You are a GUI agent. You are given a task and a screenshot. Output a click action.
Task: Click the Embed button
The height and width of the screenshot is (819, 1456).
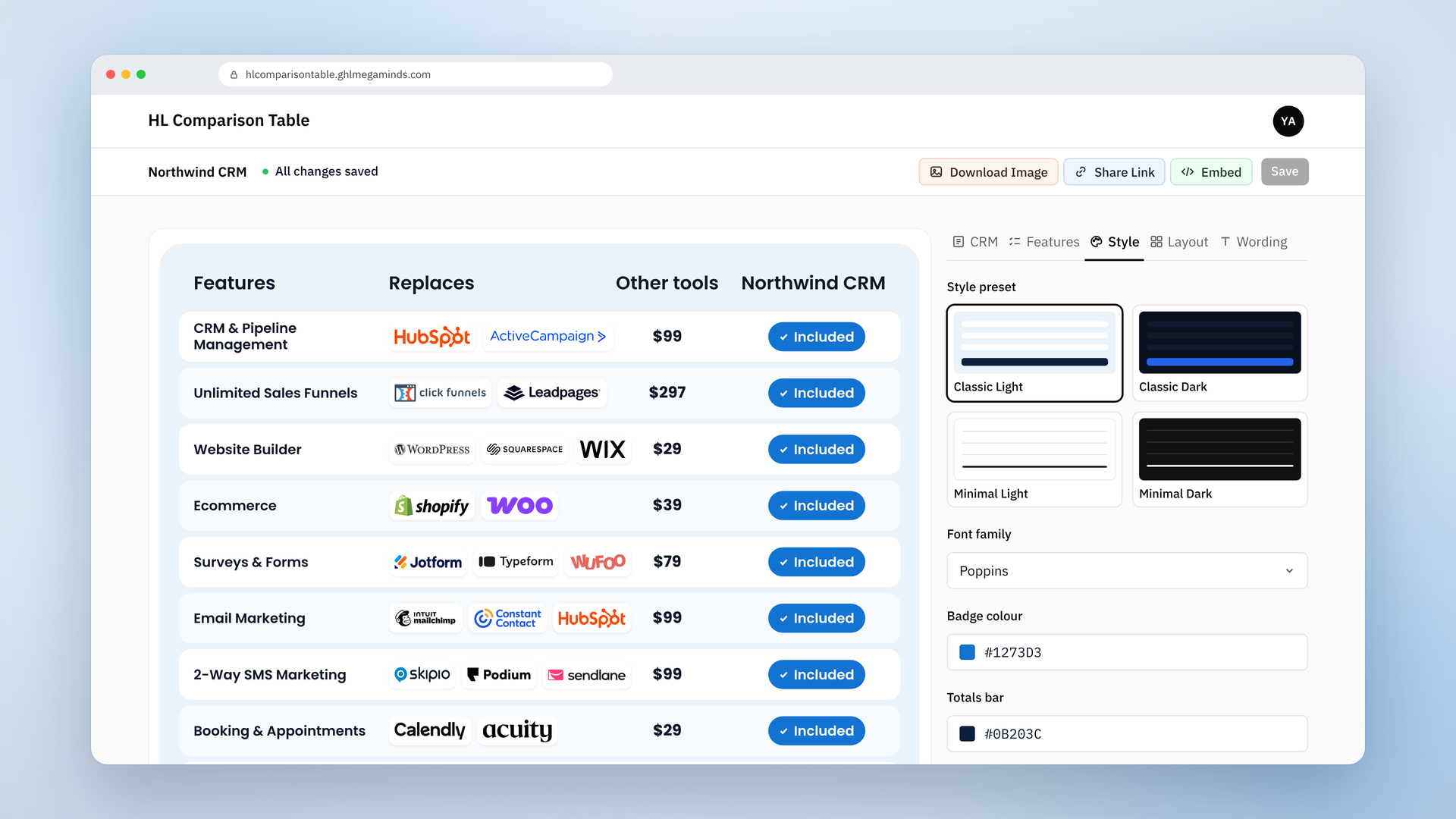coord(1211,172)
